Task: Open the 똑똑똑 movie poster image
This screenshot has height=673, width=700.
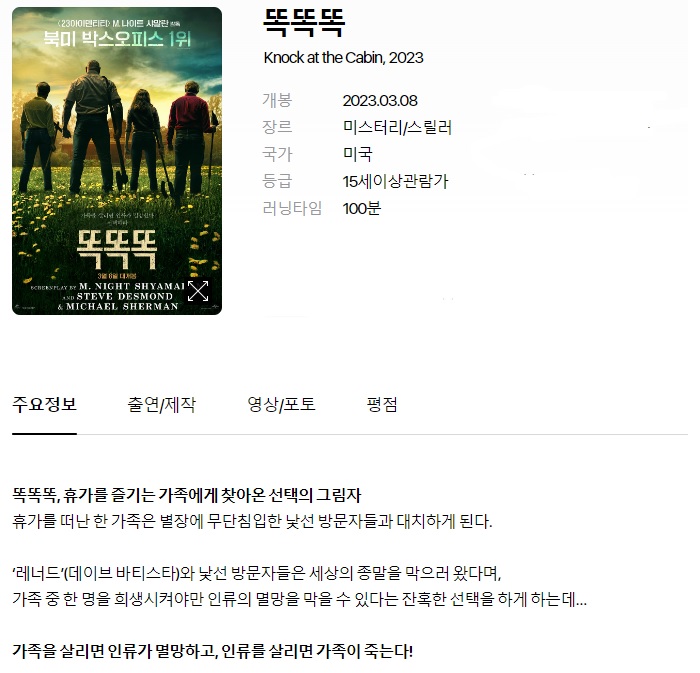Action: 117,161
